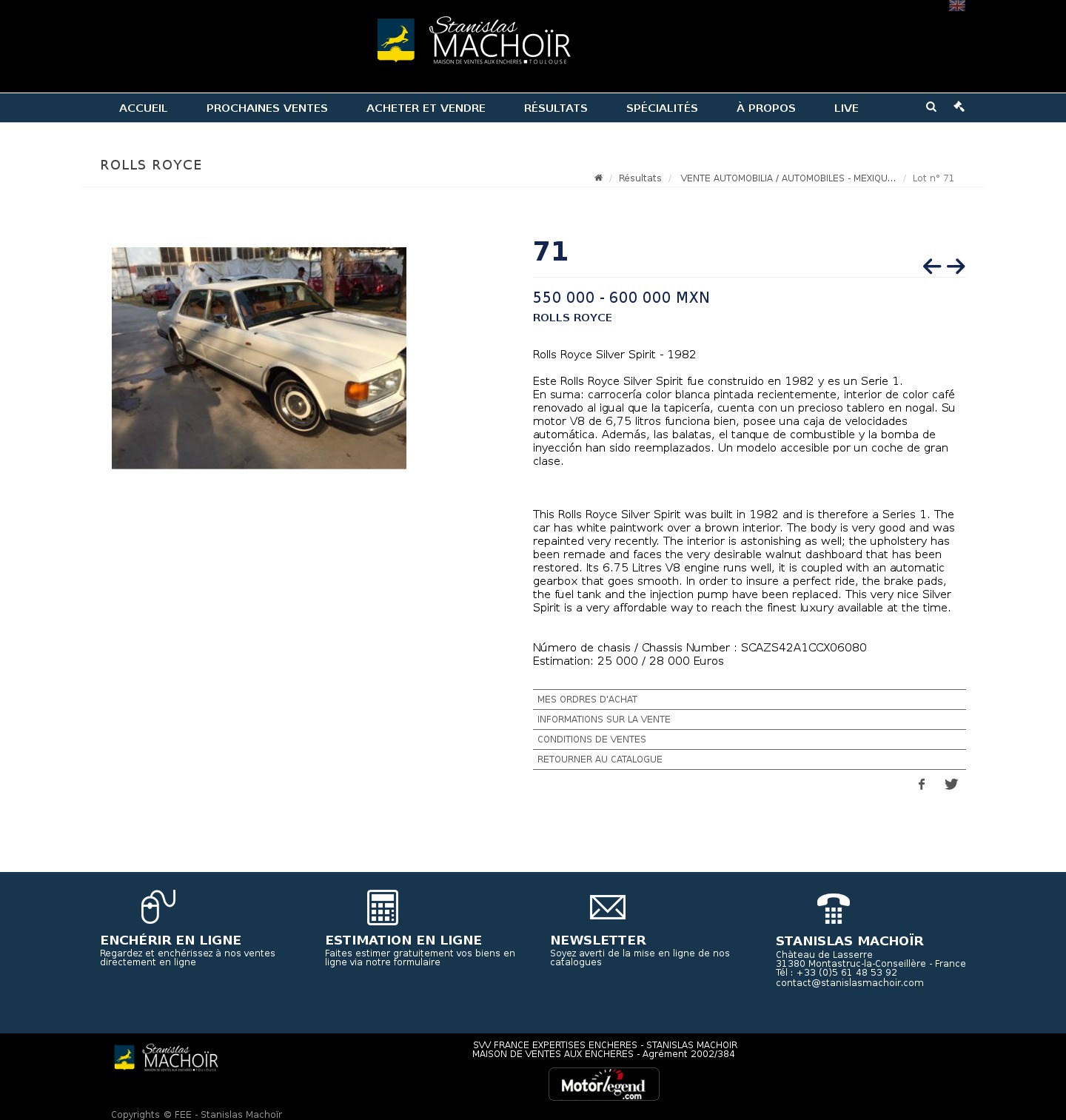Viewport: 1066px width, 1120px height.
Task: Open the Motorlegend.com badge
Action: pos(604,1084)
